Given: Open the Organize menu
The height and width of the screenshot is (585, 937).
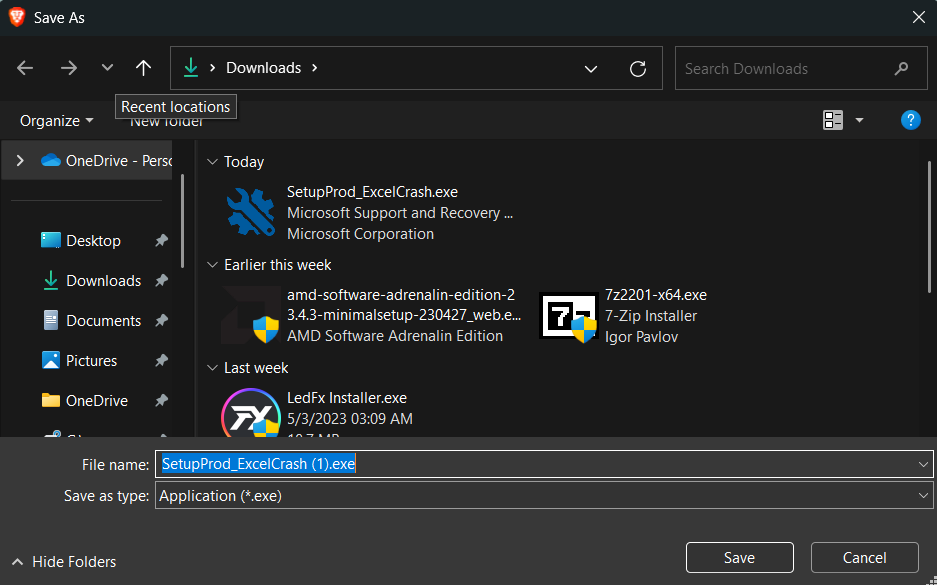Looking at the screenshot, I should click(56, 120).
